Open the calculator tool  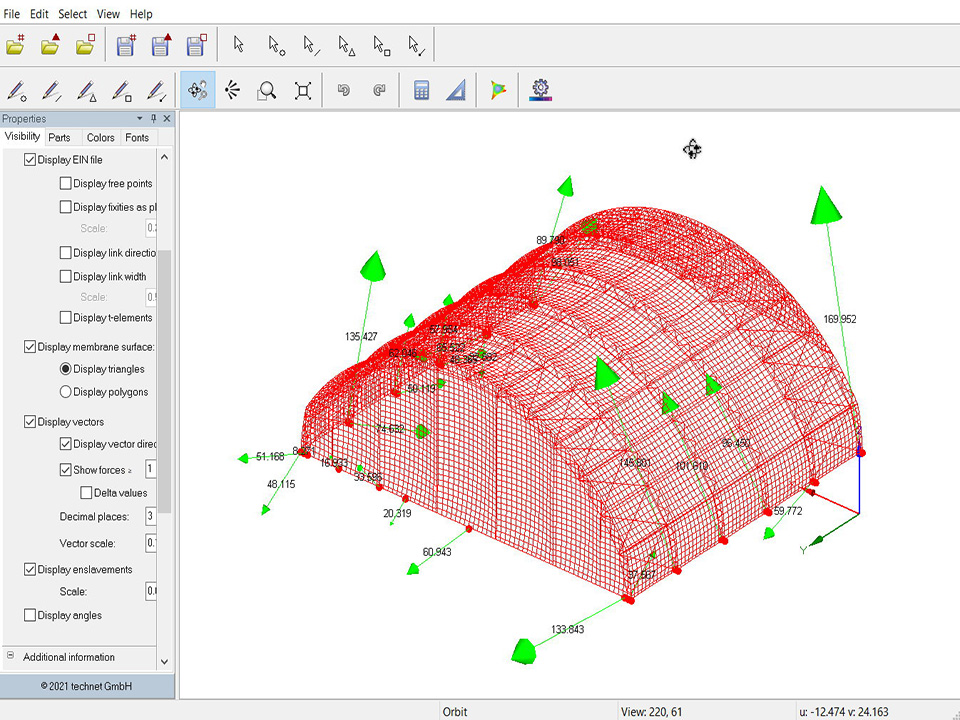421,91
